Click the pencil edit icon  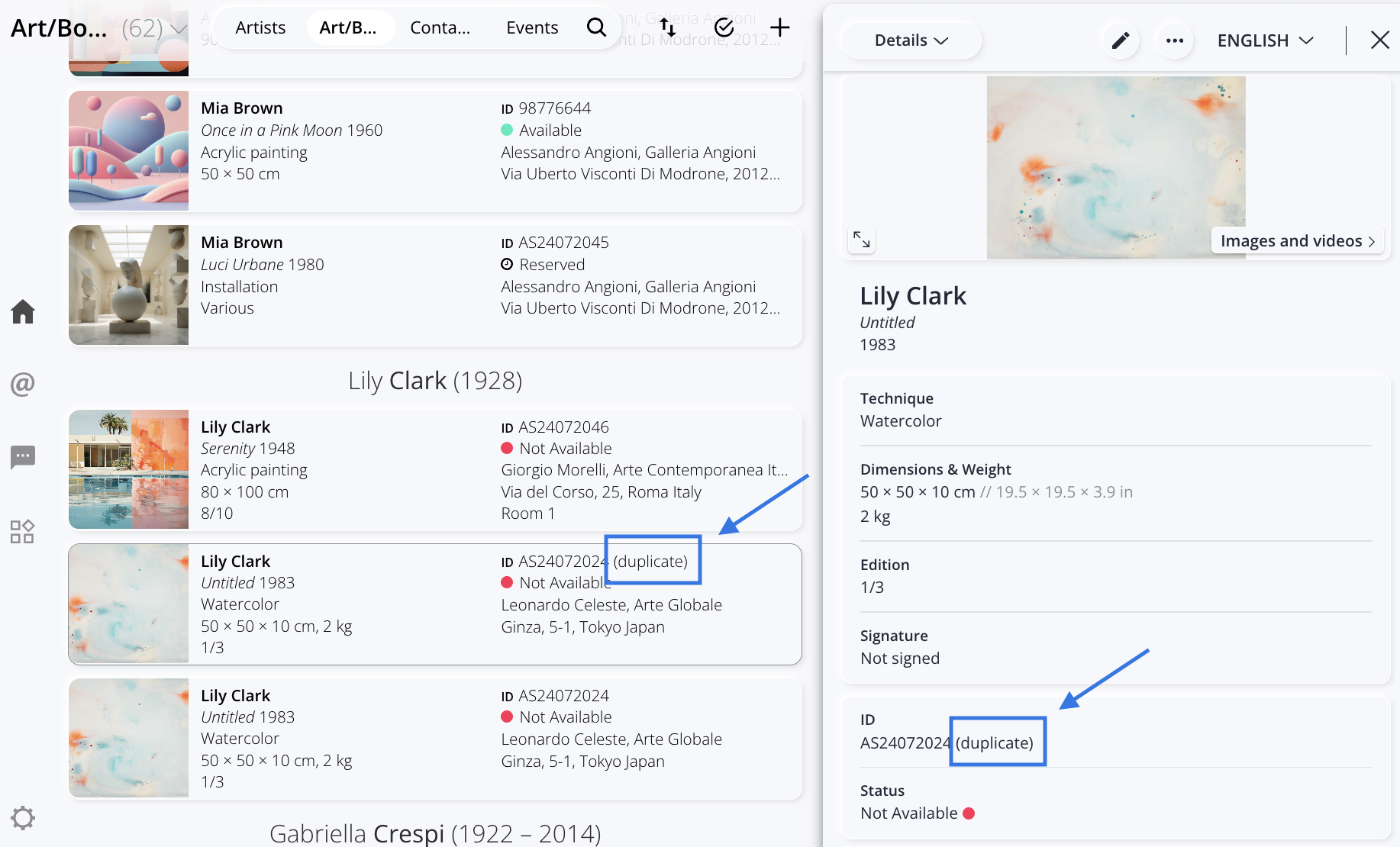pos(1120,40)
